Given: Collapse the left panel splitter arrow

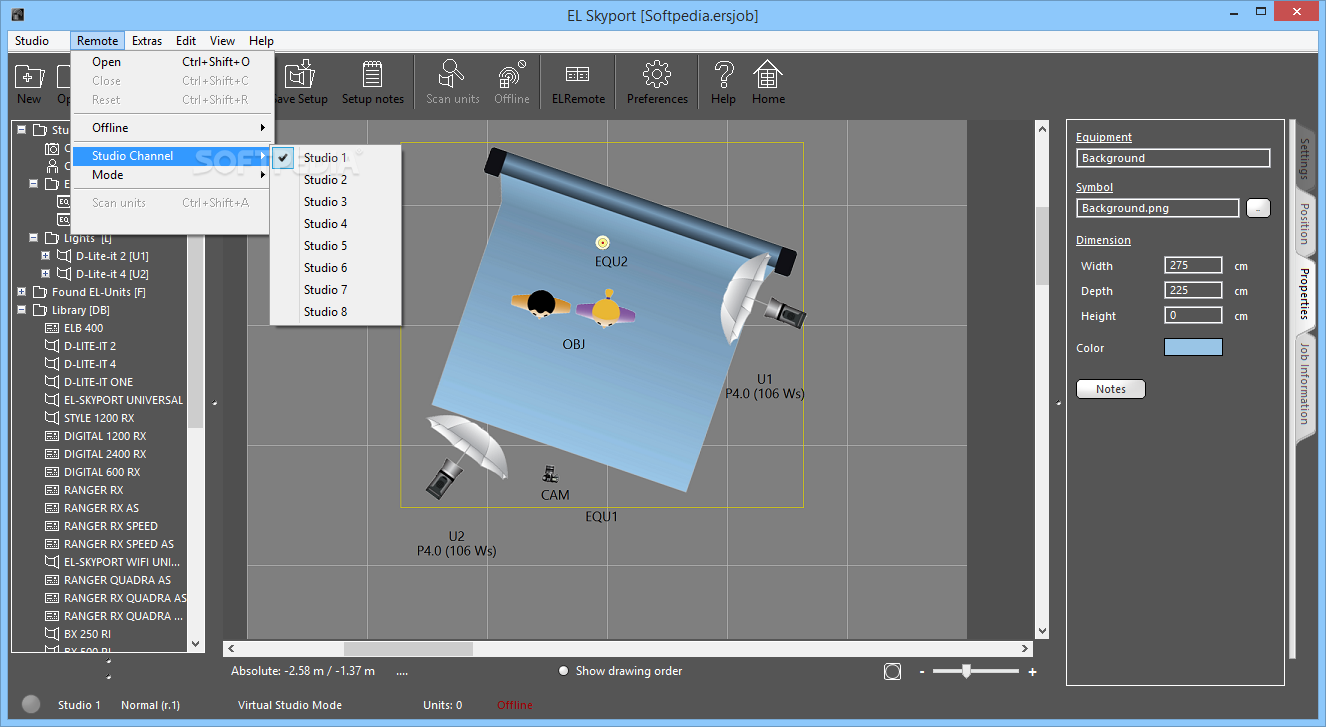Looking at the screenshot, I should (x=214, y=403).
